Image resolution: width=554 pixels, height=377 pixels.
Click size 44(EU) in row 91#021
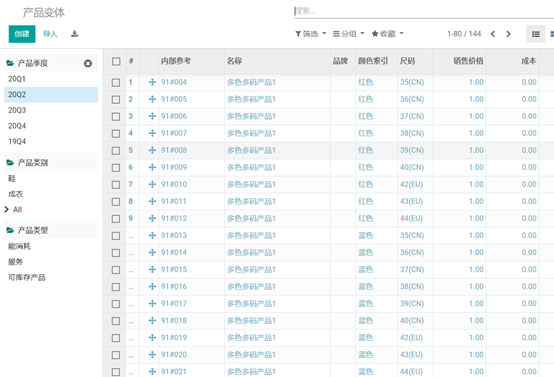click(411, 372)
